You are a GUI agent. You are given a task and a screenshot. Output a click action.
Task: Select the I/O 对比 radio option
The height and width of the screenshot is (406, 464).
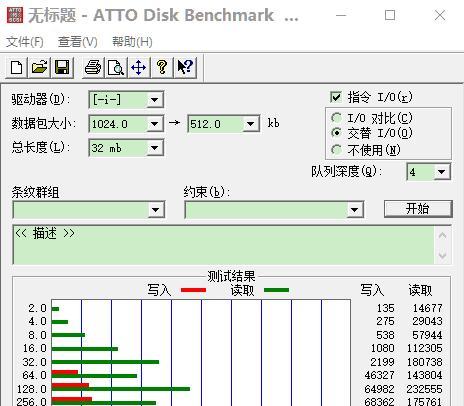(336, 118)
